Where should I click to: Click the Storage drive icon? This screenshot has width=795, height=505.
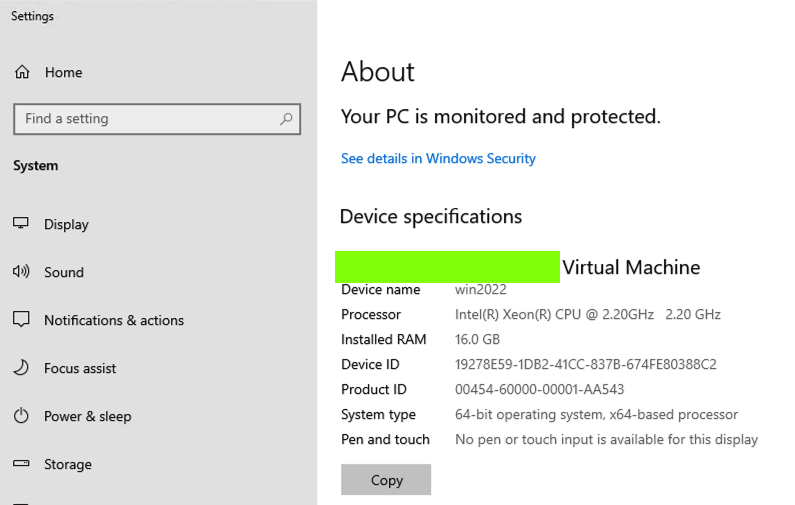(x=21, y=464)
